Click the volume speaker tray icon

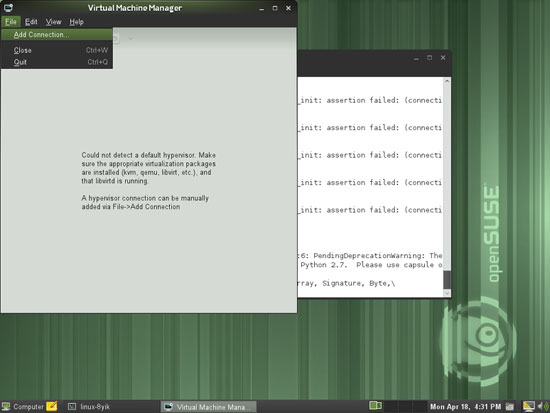(541, 406)
